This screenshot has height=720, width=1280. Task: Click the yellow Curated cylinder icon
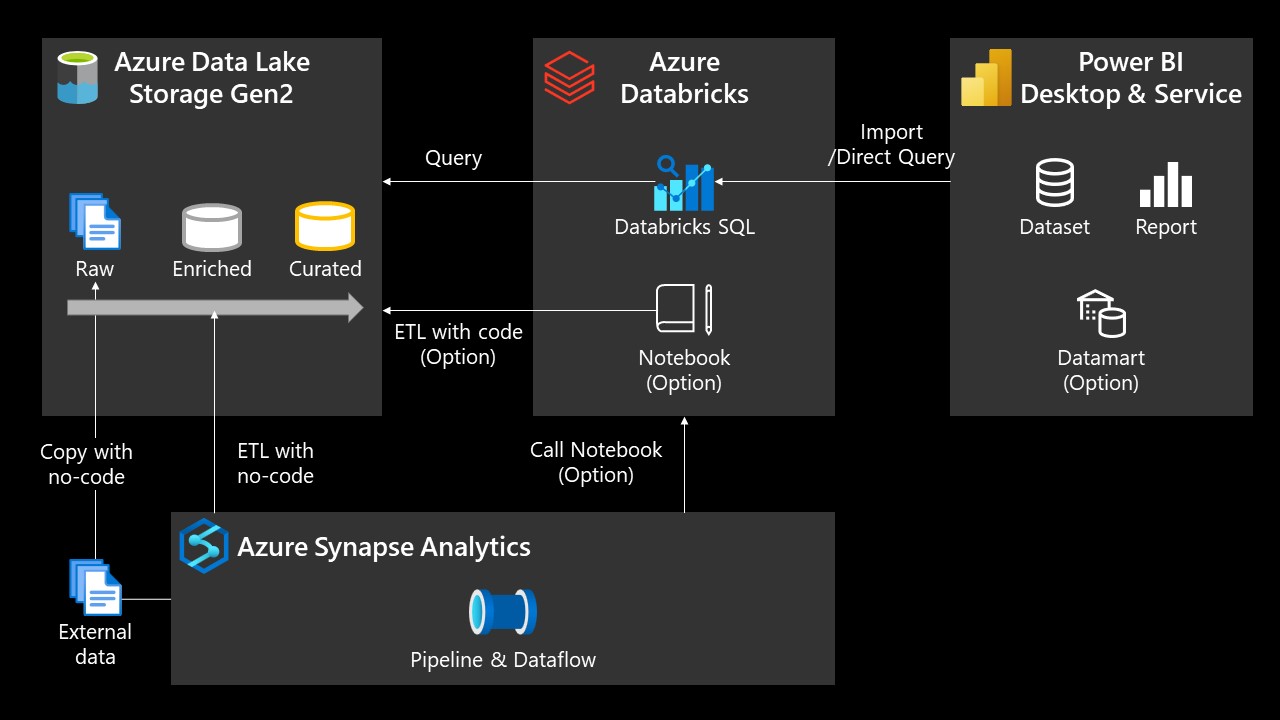(325, 226)
